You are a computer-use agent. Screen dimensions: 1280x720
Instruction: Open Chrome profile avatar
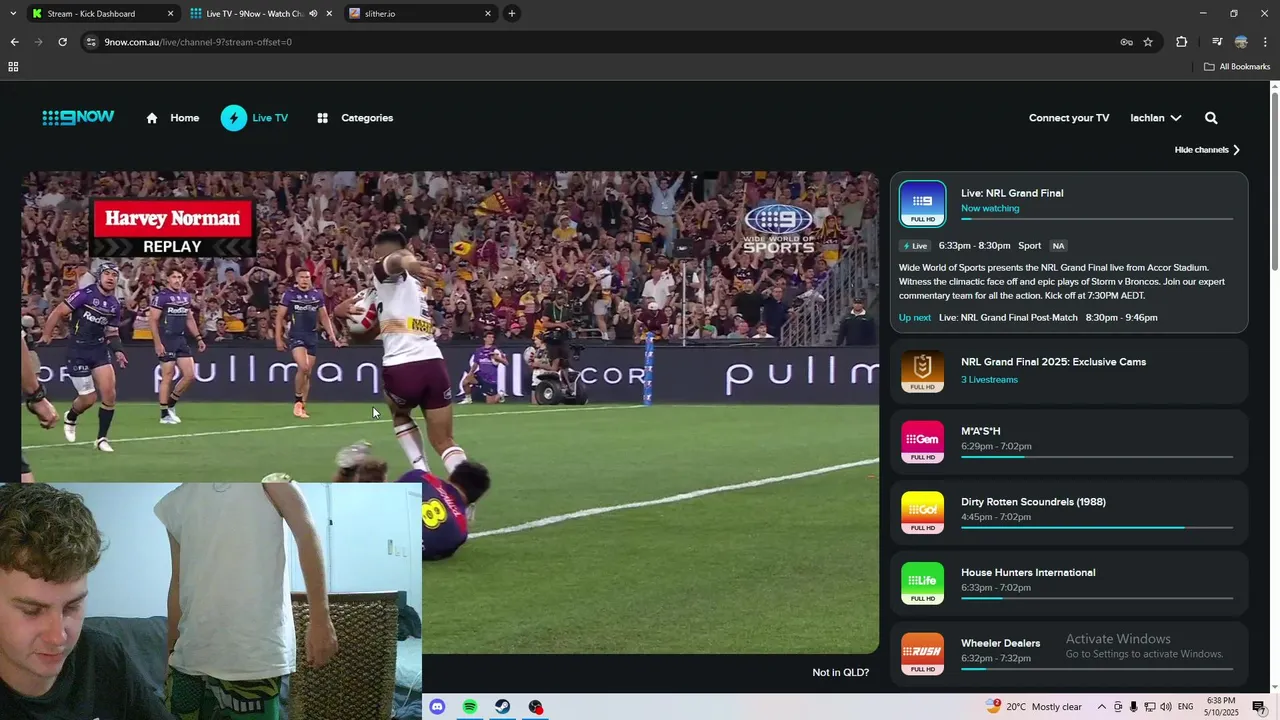click(x=1241, y=42)
